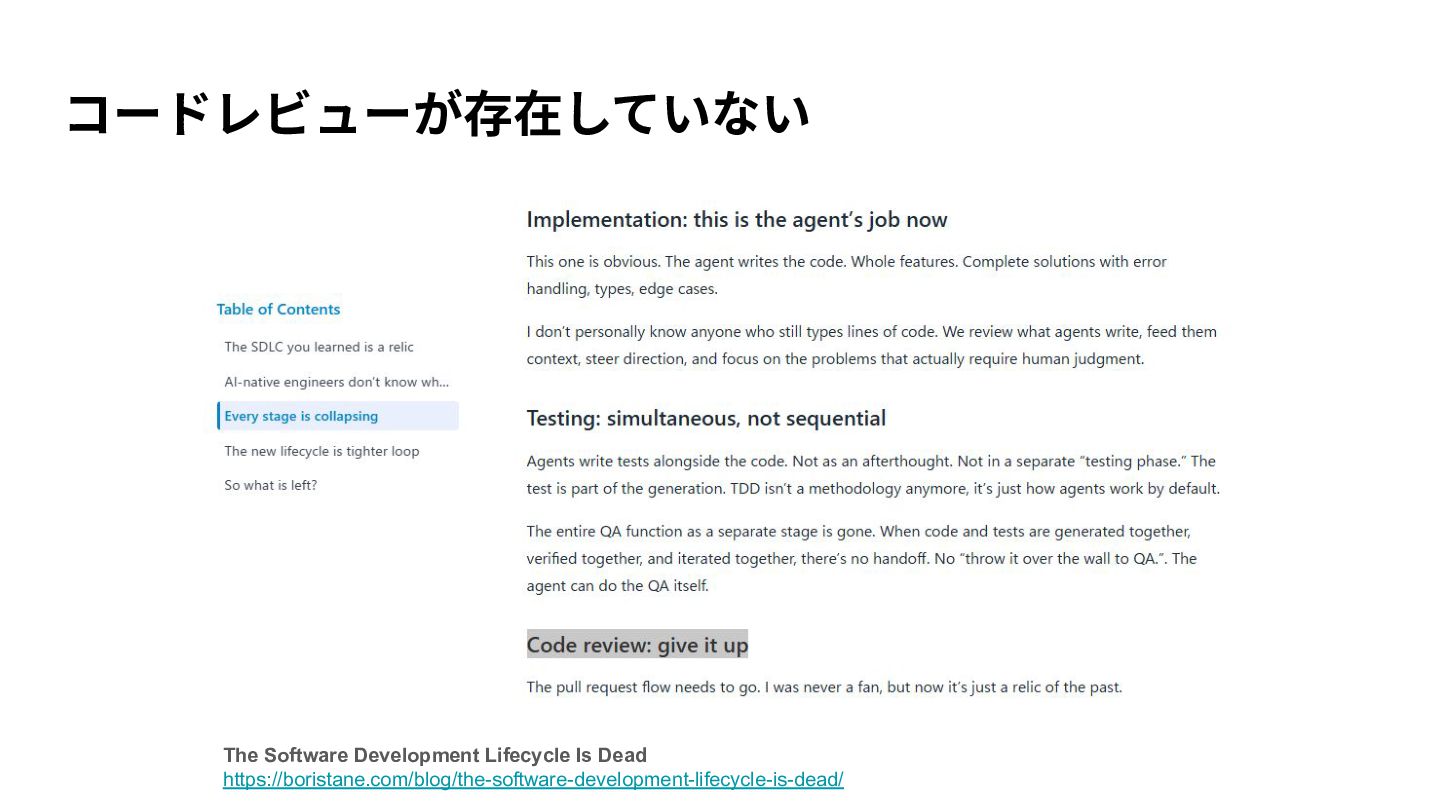Select 'Every stage is collapsing' contents entry
1440x810 pixels.
pyautogui.click(x=338, y=416)
